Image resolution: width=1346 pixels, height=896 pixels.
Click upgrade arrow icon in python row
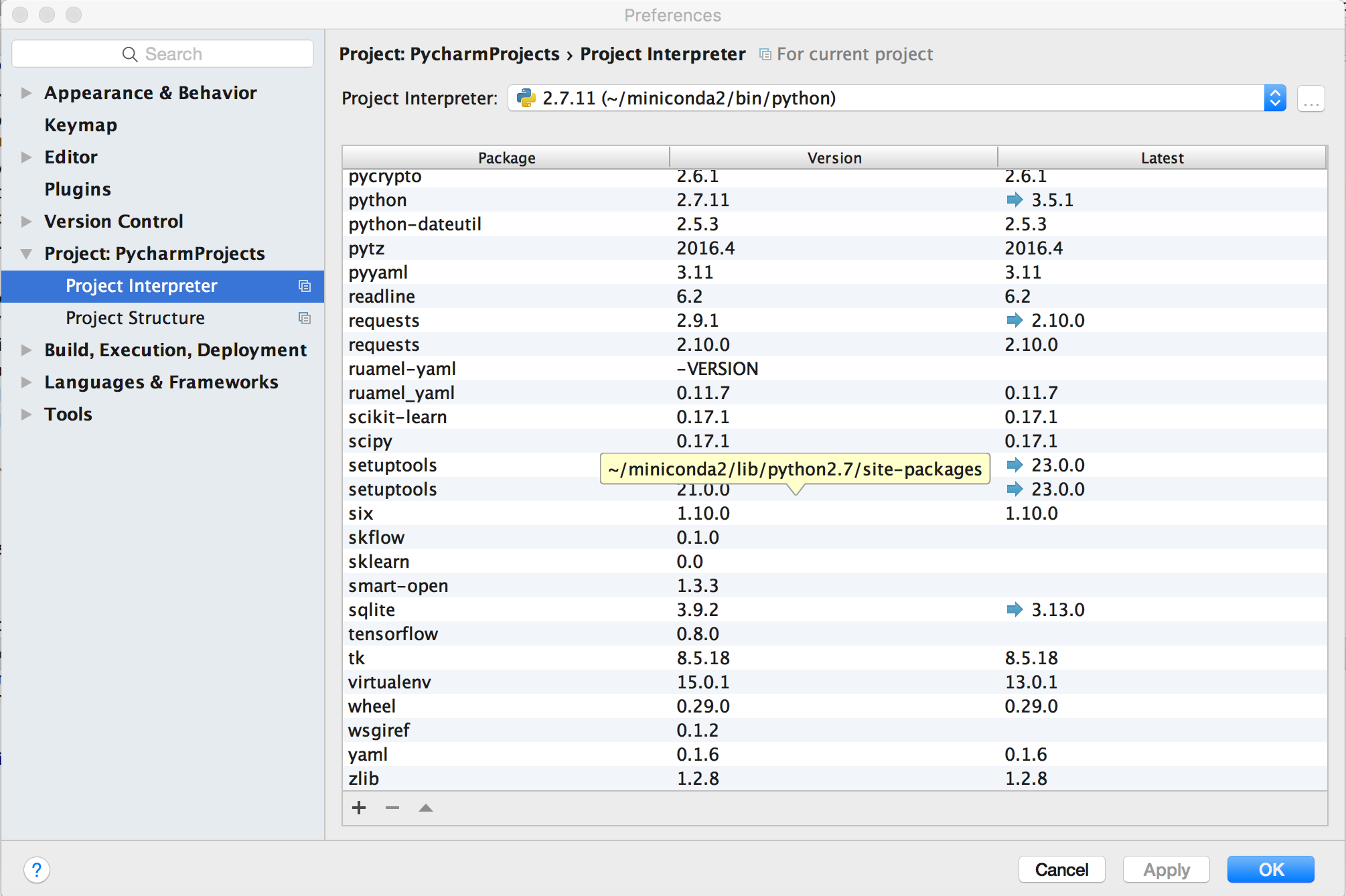[1015, 200]
